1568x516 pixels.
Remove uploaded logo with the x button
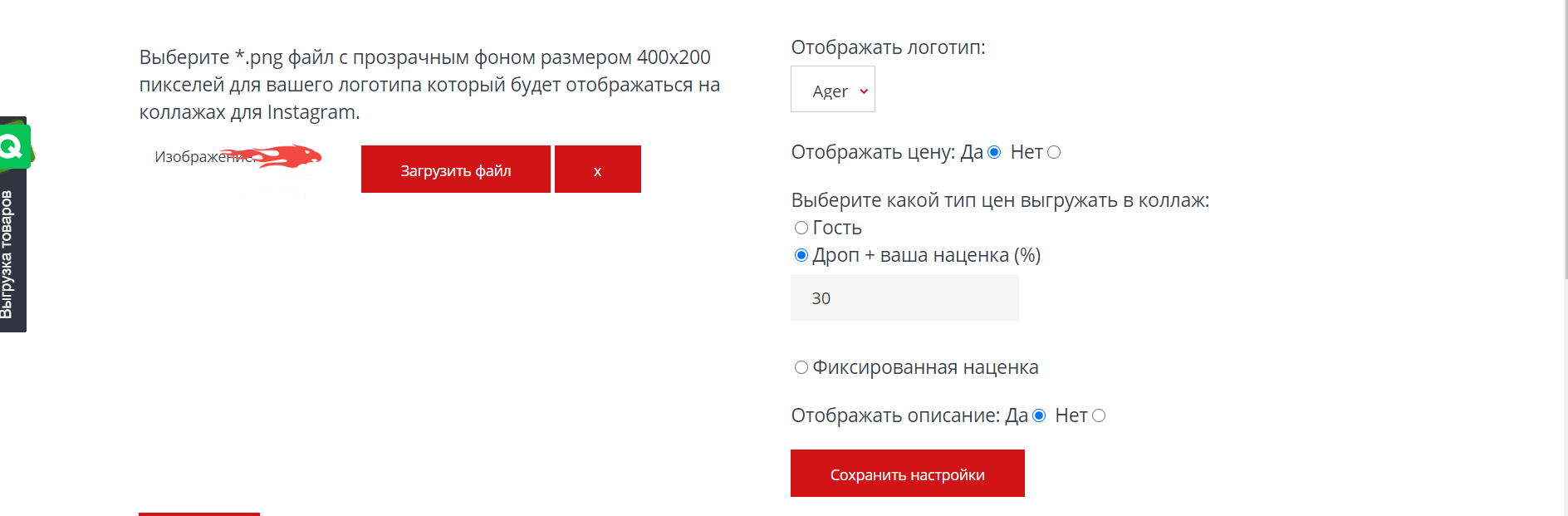[x=597, y=170]
